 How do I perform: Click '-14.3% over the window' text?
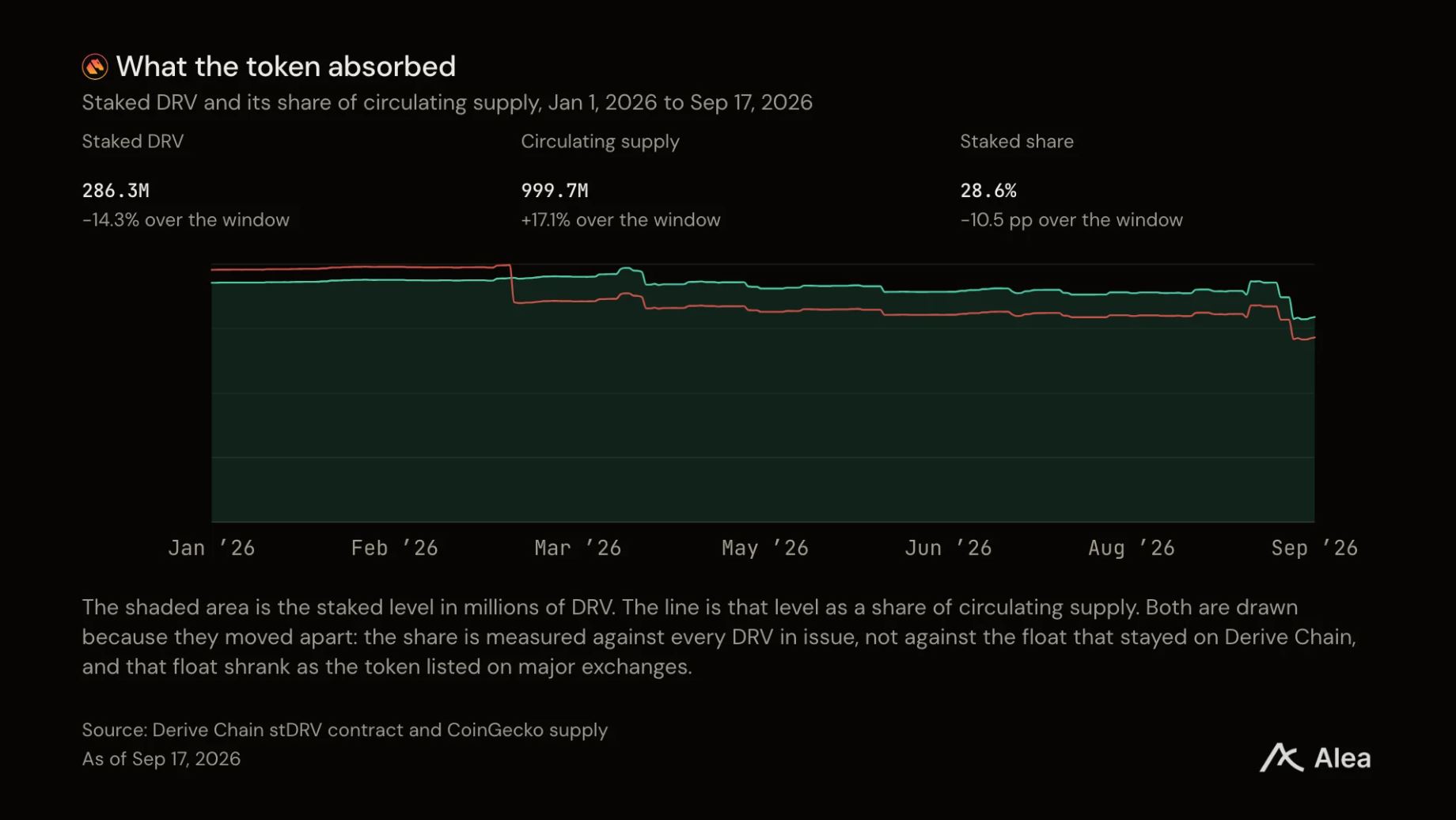pos(186,220)
